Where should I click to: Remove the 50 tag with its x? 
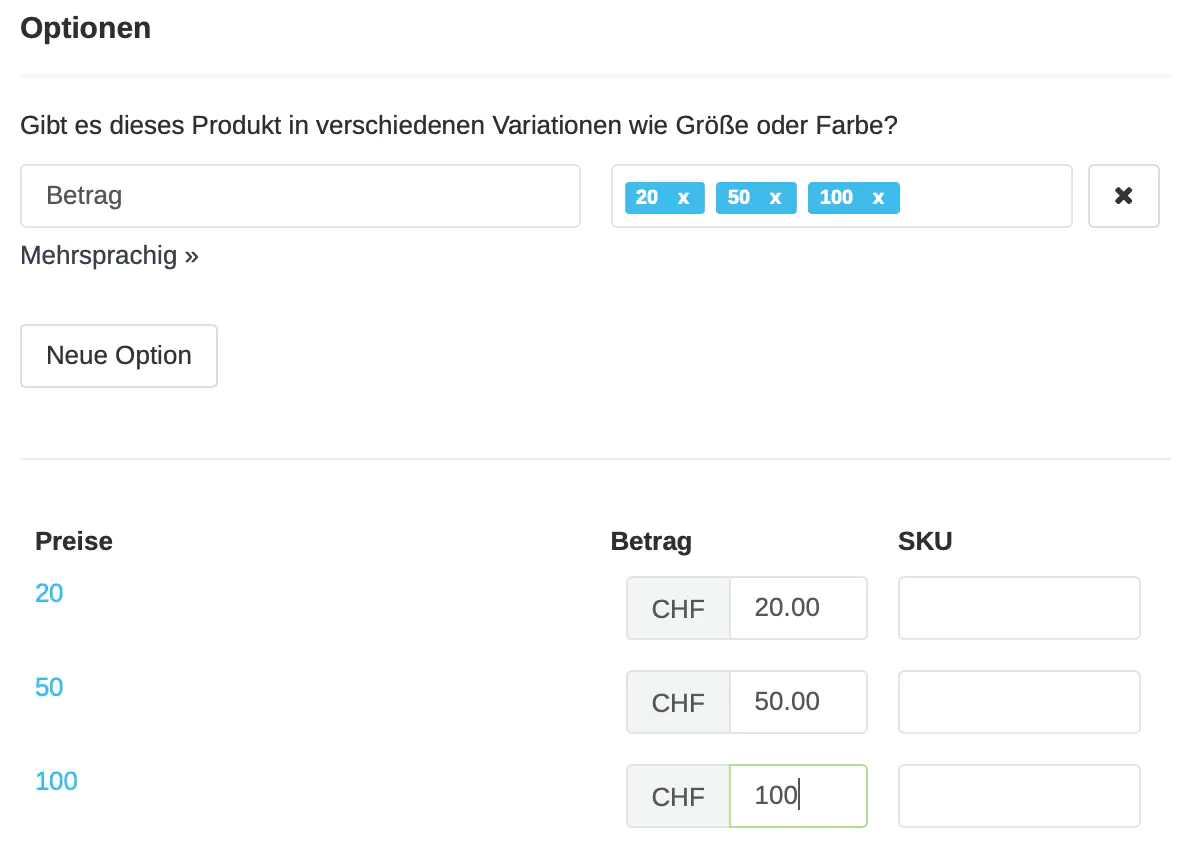pos(775,198)
